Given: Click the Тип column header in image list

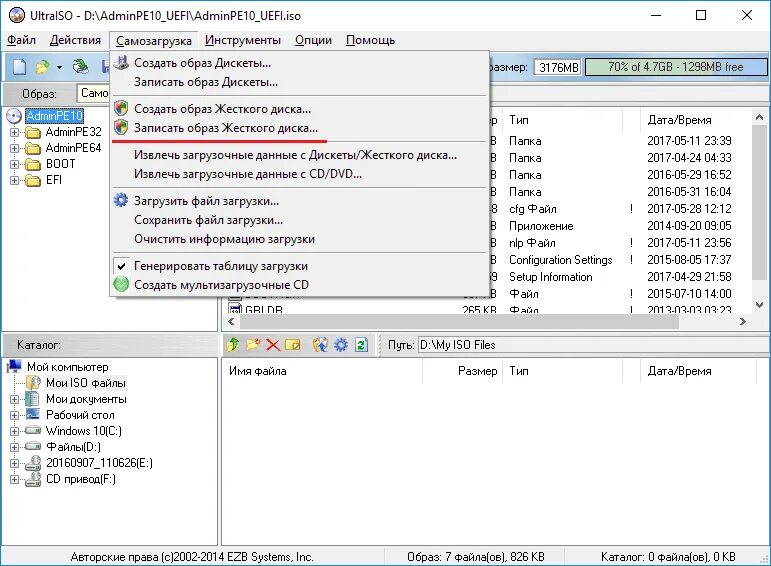Looking at the screenshot, I should [x=563, y=119].
